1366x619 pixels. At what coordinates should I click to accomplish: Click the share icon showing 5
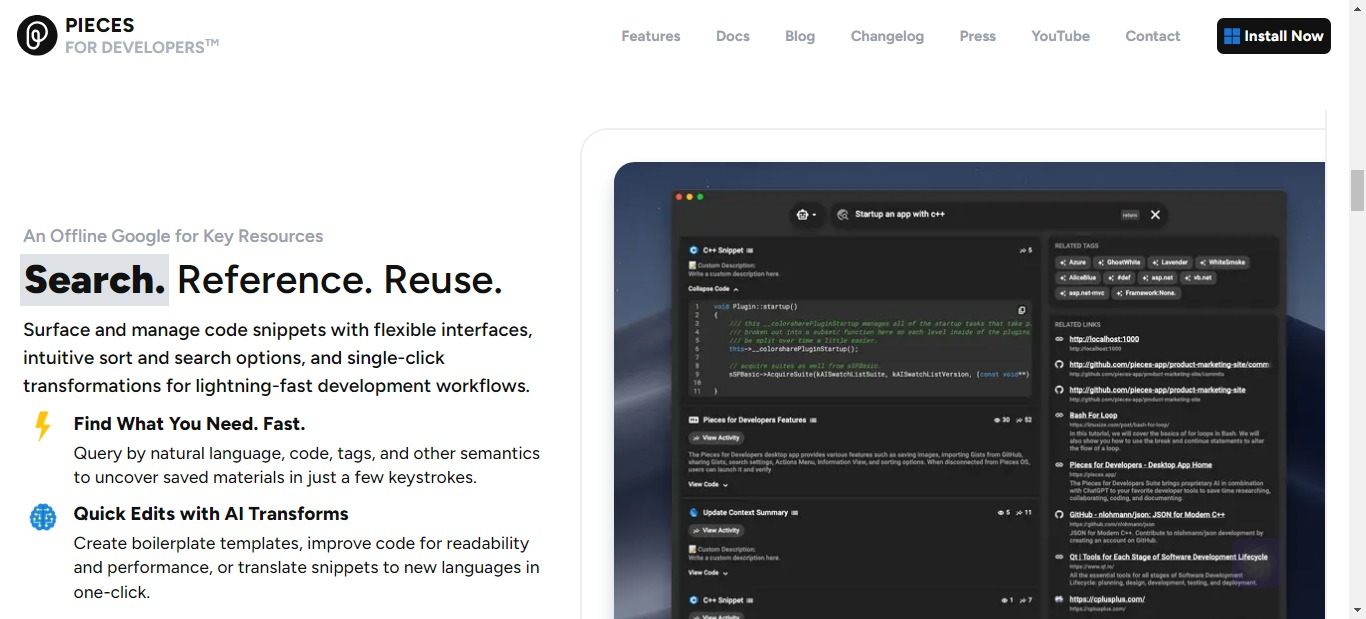coord(1025,250)
